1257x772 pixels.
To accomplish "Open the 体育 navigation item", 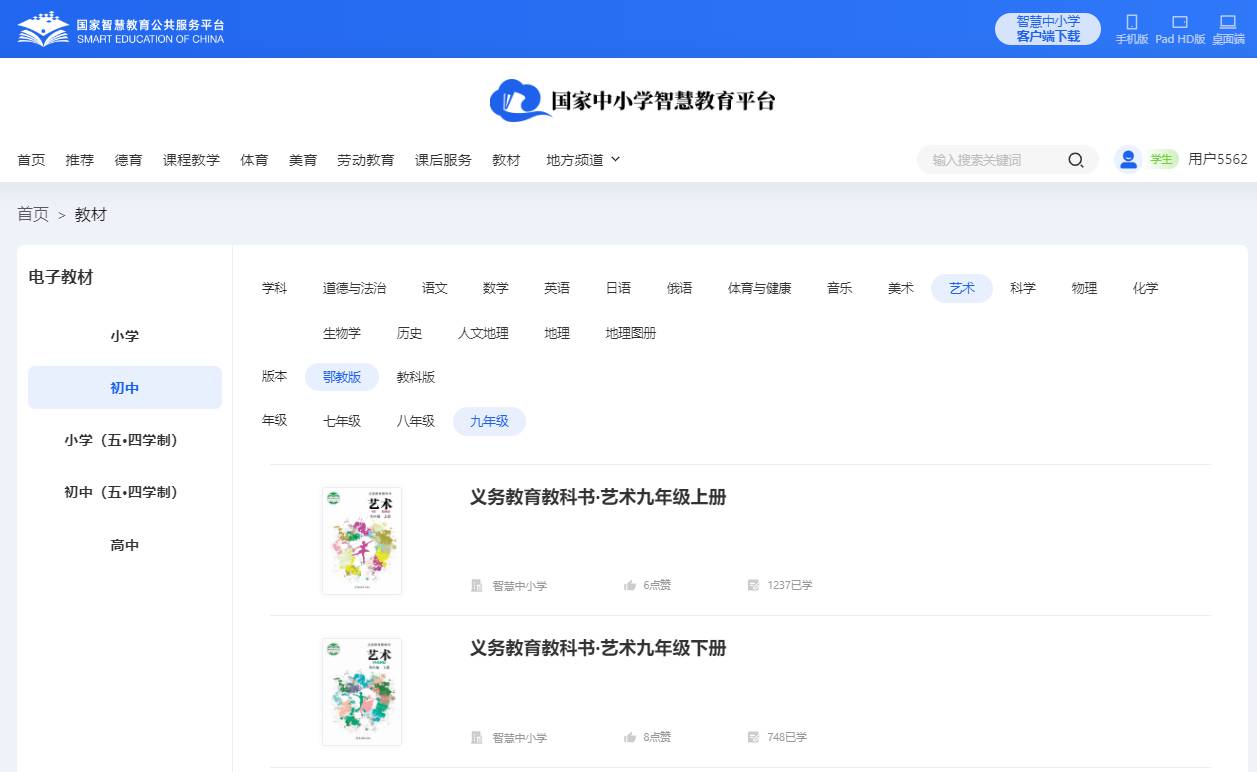I will pyautogui.click(x=254, y=160).
